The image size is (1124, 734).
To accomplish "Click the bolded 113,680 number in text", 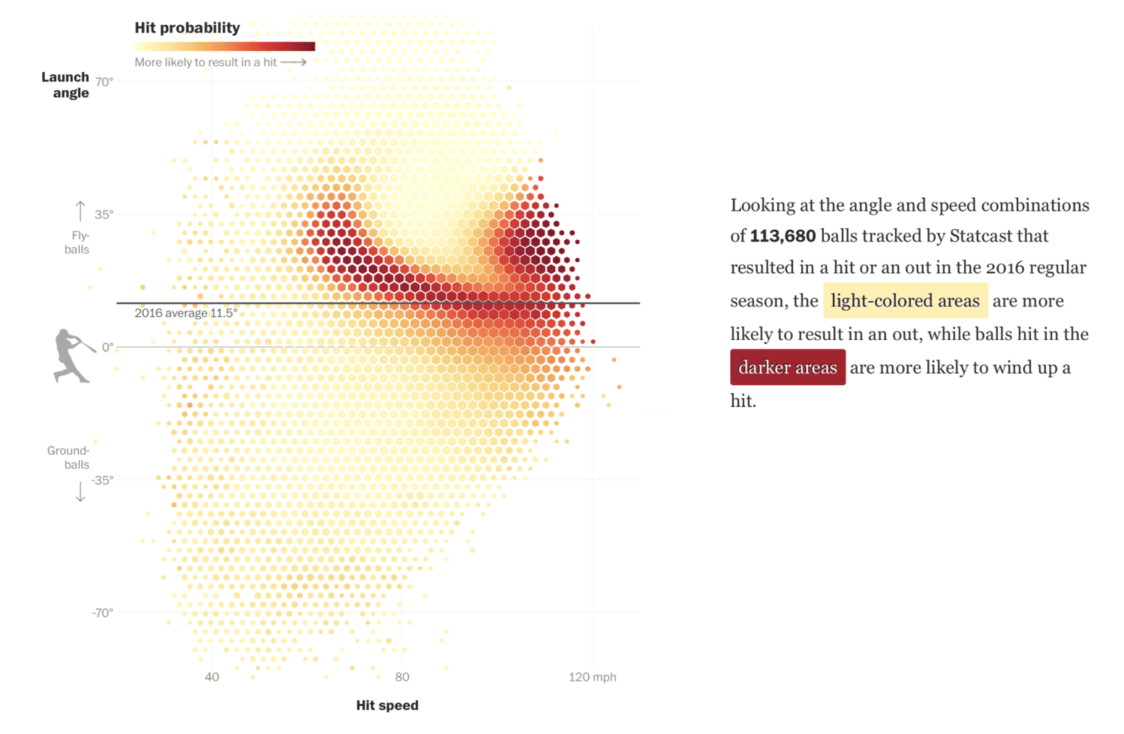I will click(x=783, y=236).
